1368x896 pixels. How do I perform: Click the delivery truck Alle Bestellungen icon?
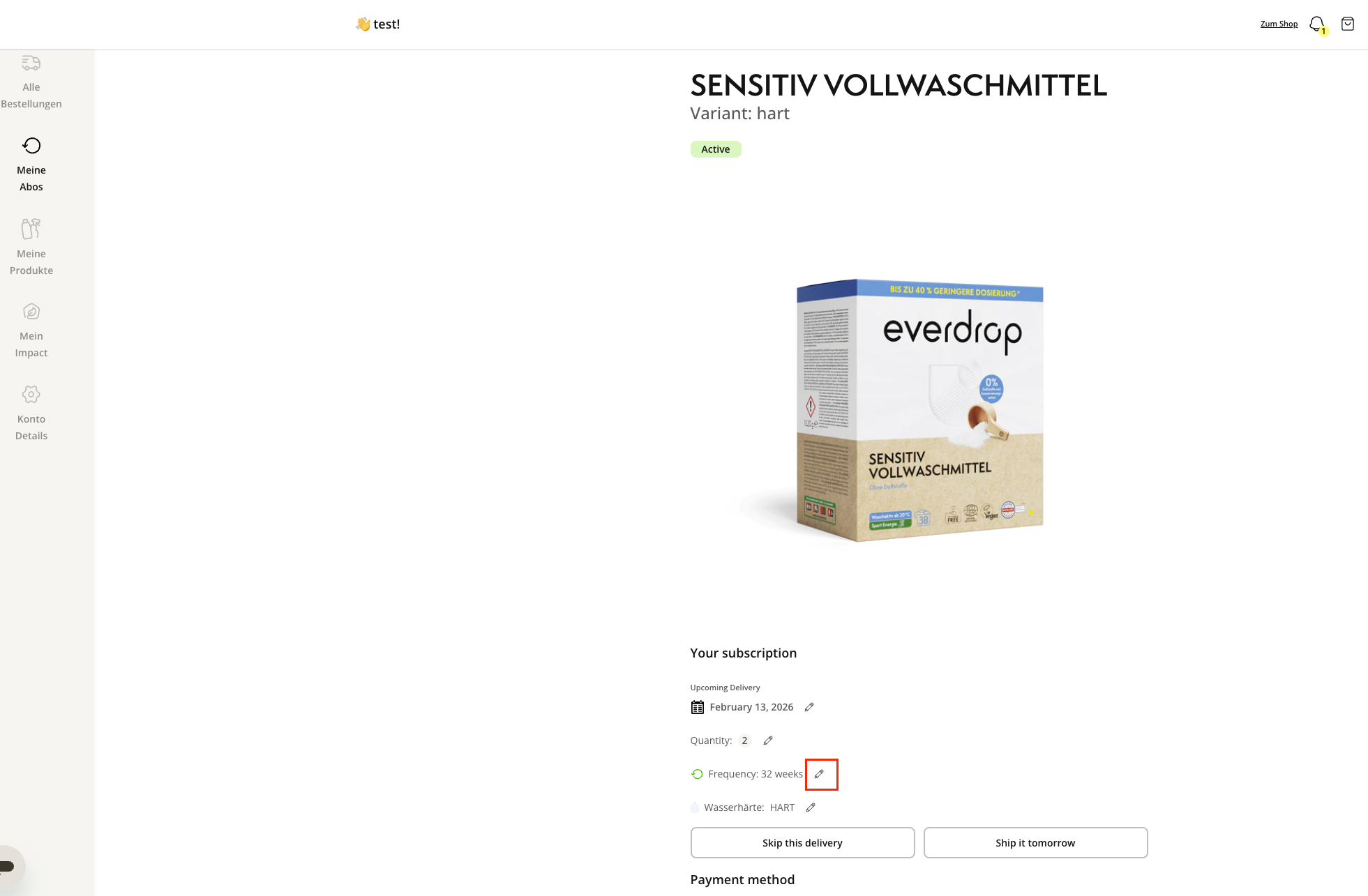(x=31, y=63)
